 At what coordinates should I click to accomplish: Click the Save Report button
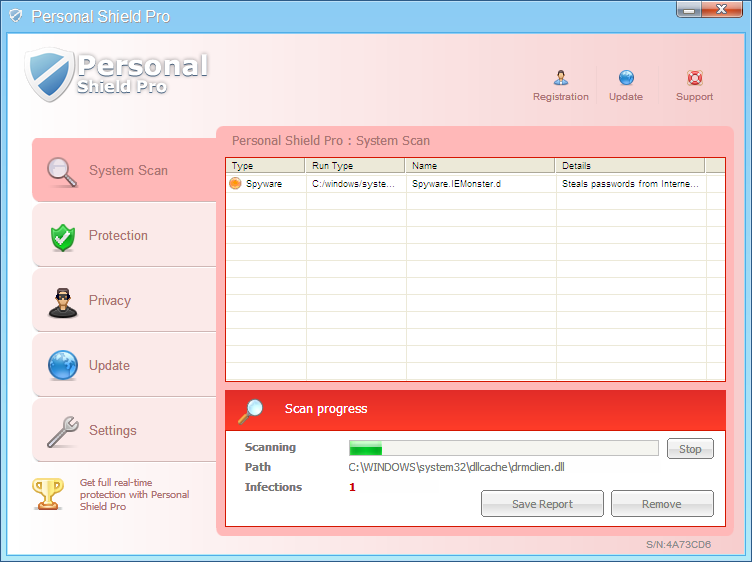coord(542,503)
